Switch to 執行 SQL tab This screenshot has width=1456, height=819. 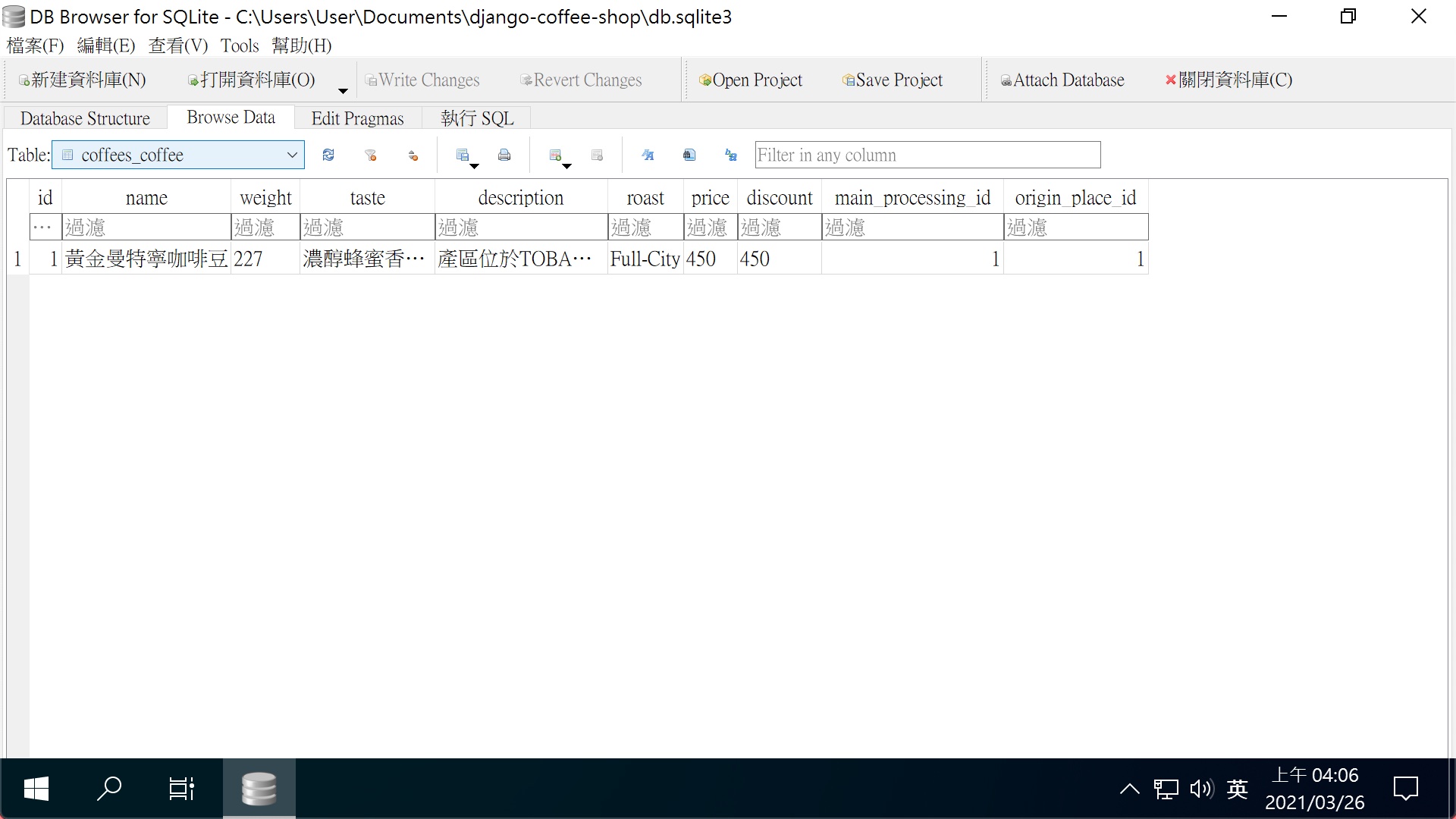tap(476, 118)
